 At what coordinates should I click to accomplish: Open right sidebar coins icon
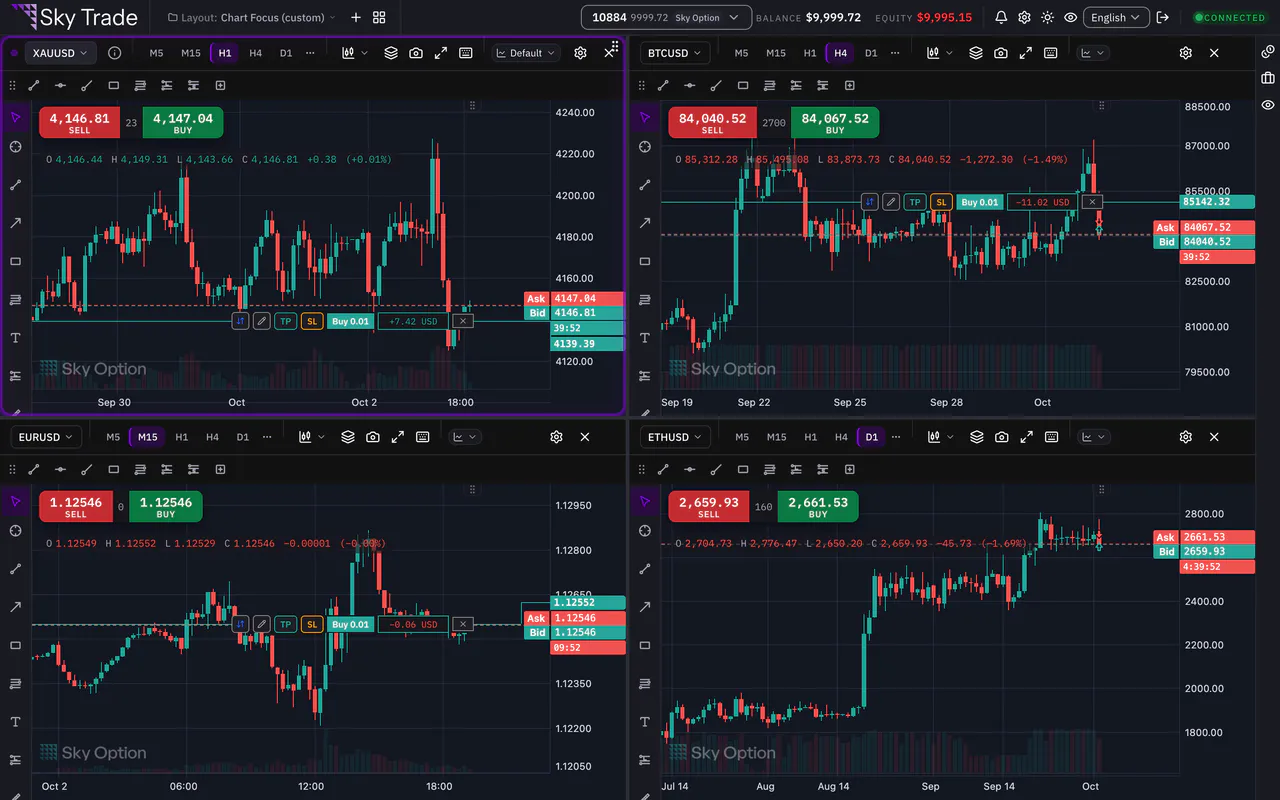coord(1267,51)
